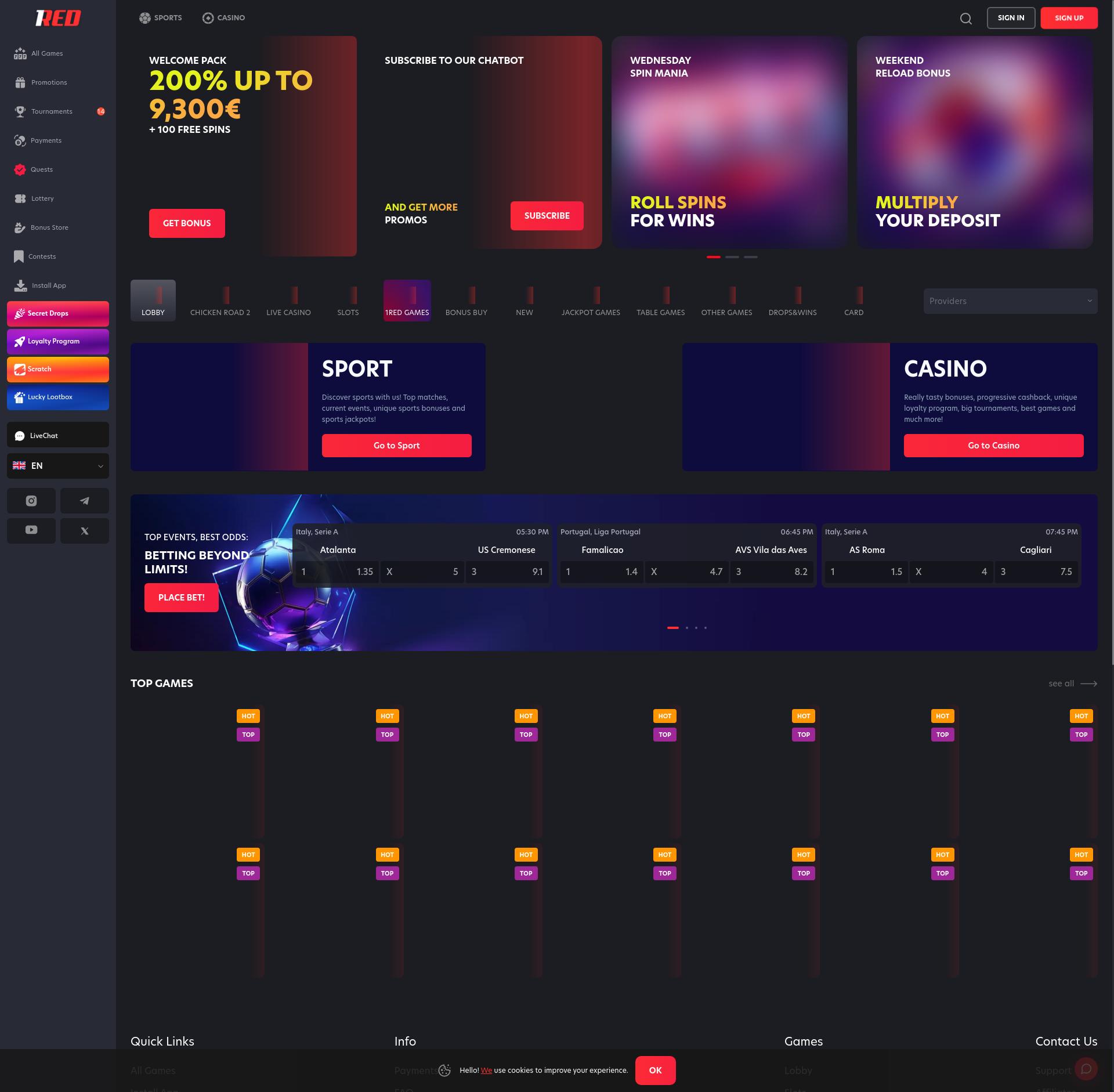
Task: Open the search magnifier icon
Action: pos(965,19)
